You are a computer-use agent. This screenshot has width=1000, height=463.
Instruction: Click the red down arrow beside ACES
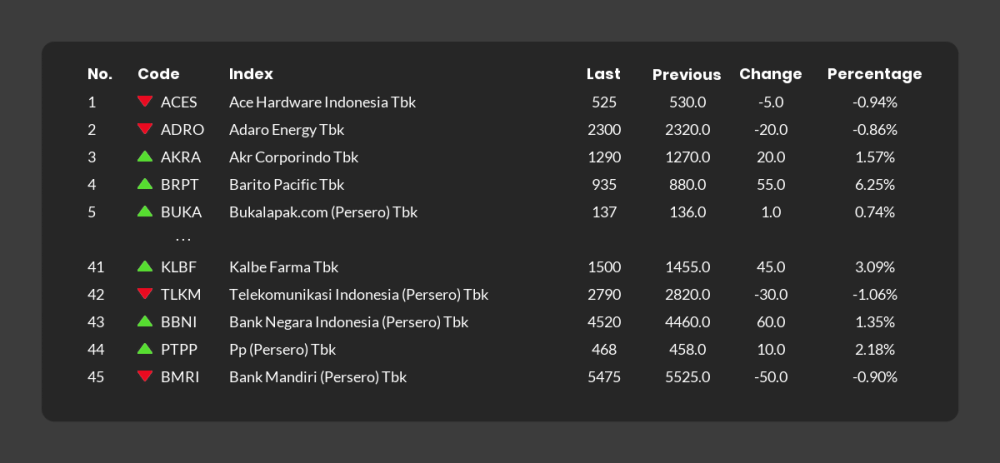(x=145, y=101)
